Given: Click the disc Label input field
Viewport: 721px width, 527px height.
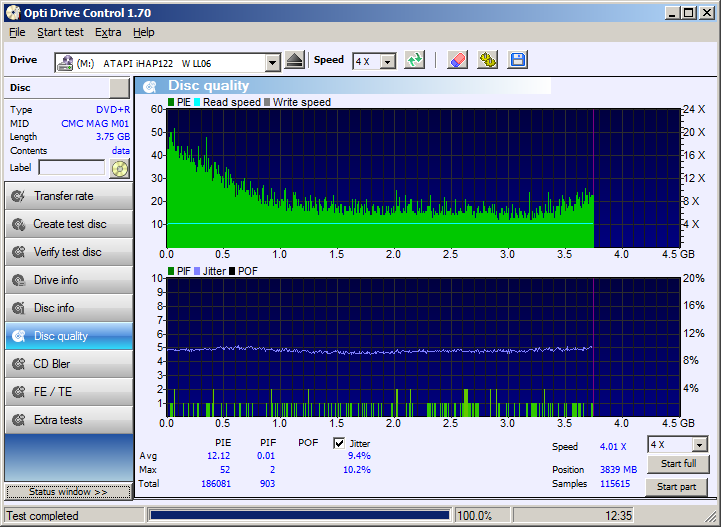Looking at the screenshot, I should (x=72, y=168).
